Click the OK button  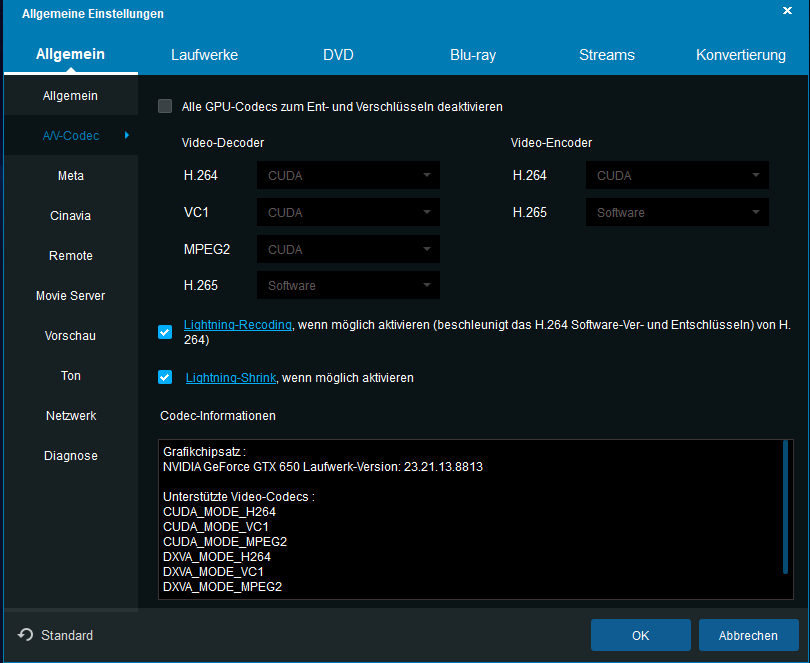click(x=640, y=635)
